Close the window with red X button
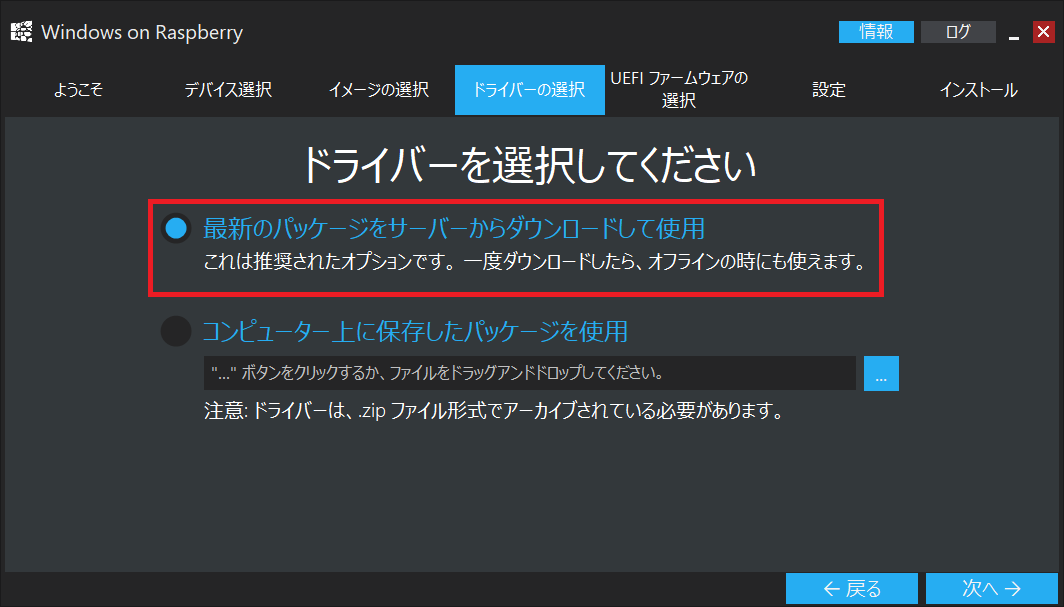1064x607 pixels. 1043,32
